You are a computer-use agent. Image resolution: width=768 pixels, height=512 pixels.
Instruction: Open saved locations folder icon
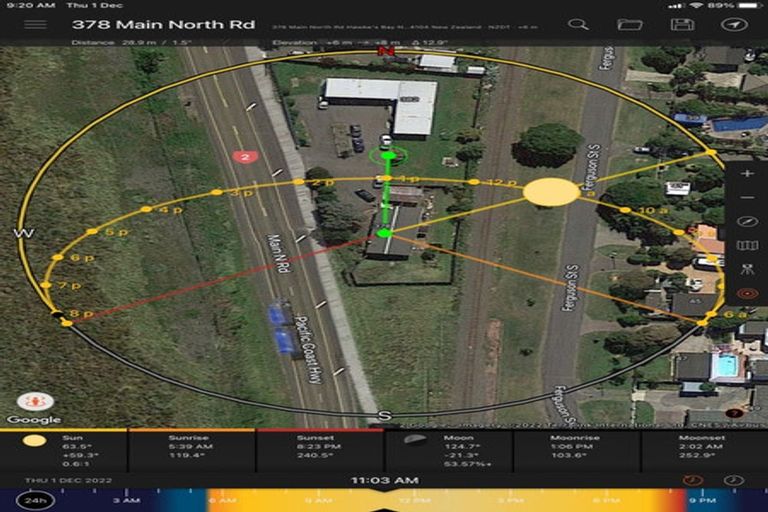(629, 24)
